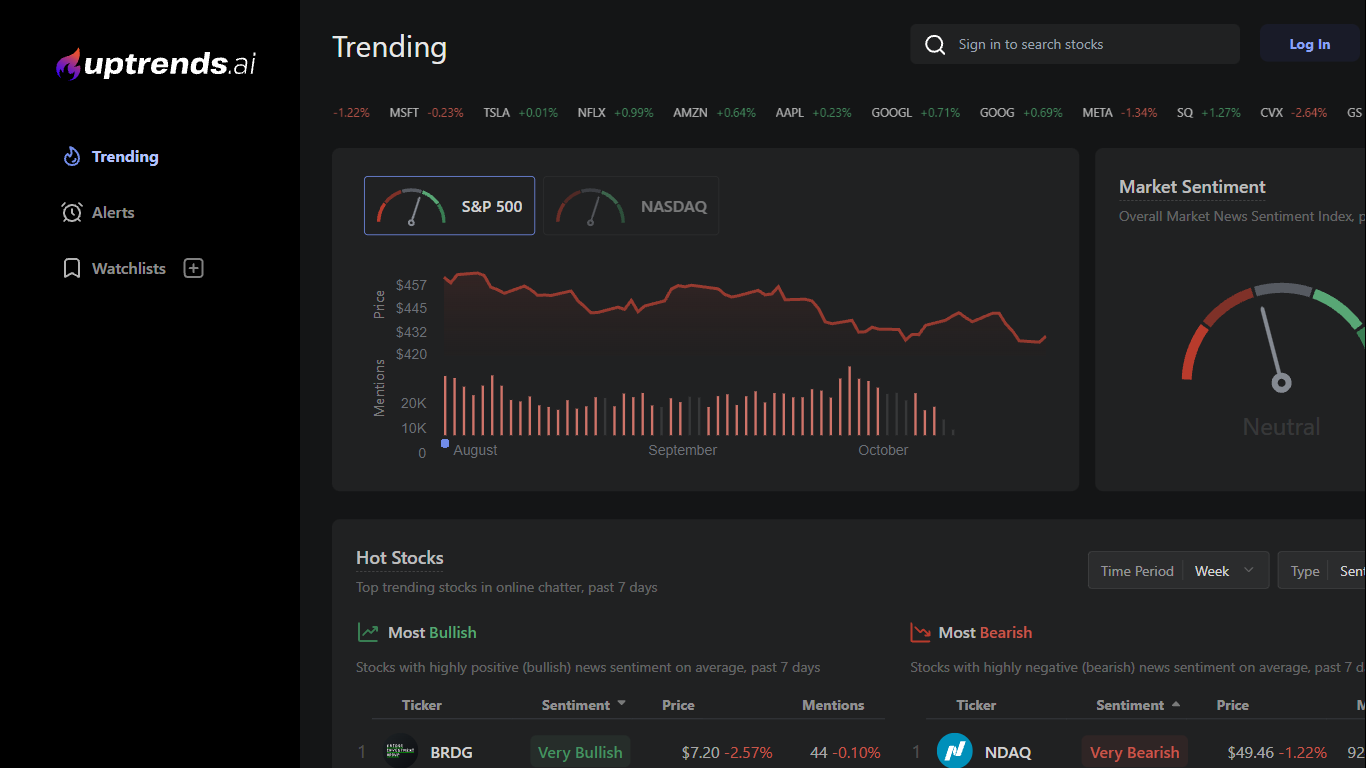Click the Price header in Most Bullish table
Screen dimensions: 1366x768
[x=678, y=705]
